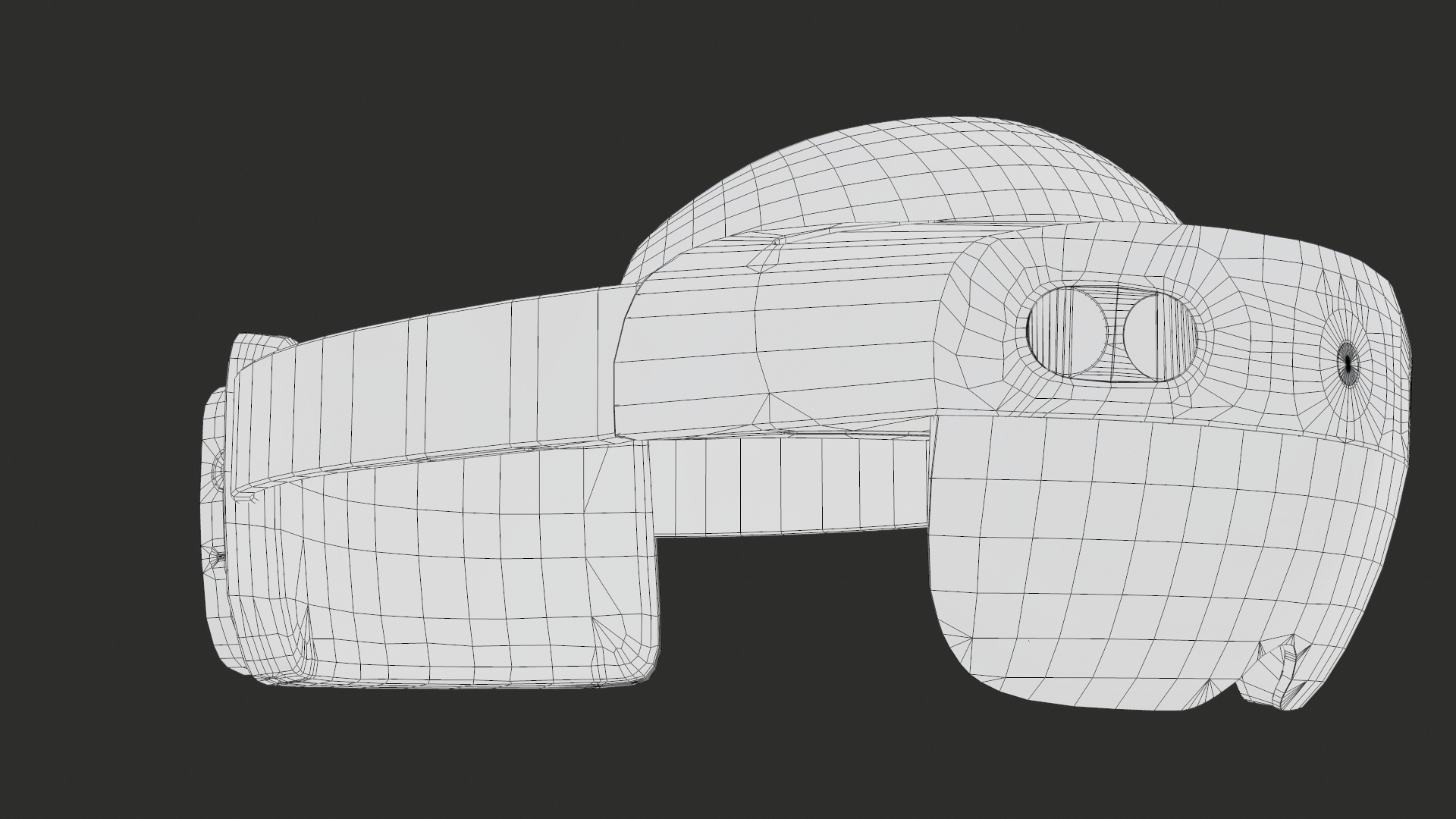Screen dimensions: 1456x819
Task: Select the right circular camera lens
Action: coord(1159,337)
